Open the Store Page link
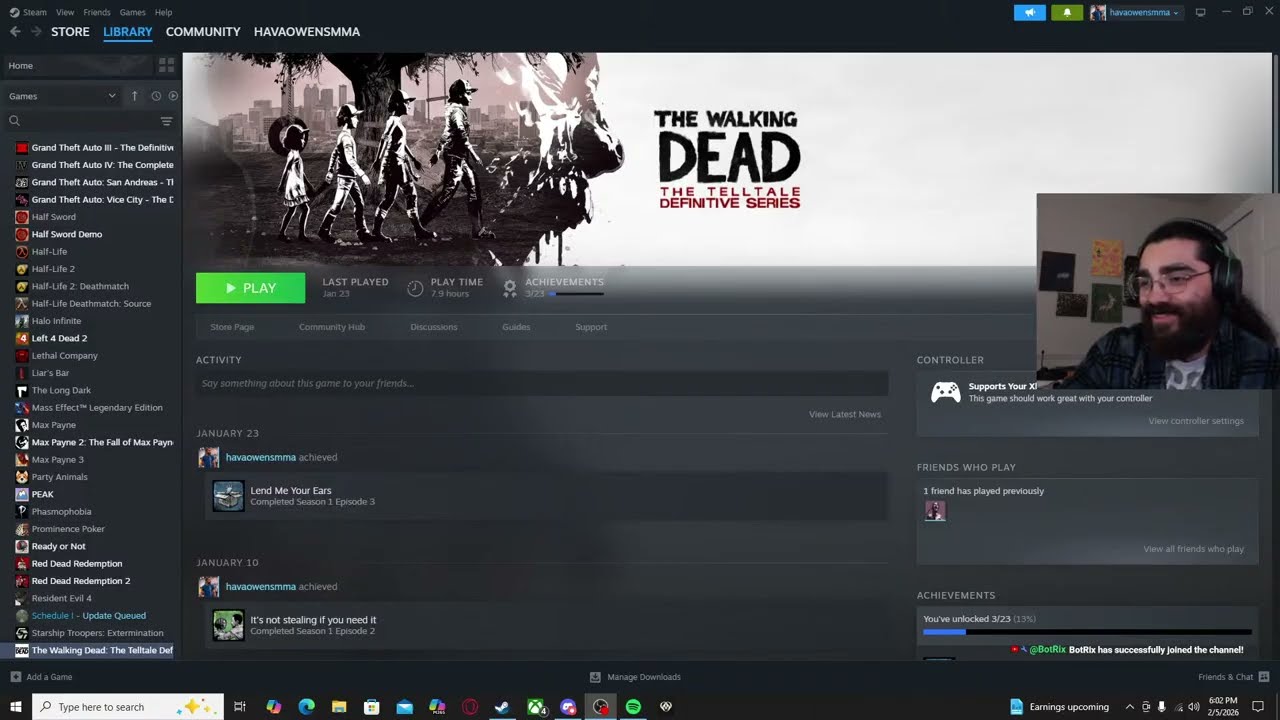Image resolution: width=1280 pixels, height=720 pixels. (x=232, y=327)
